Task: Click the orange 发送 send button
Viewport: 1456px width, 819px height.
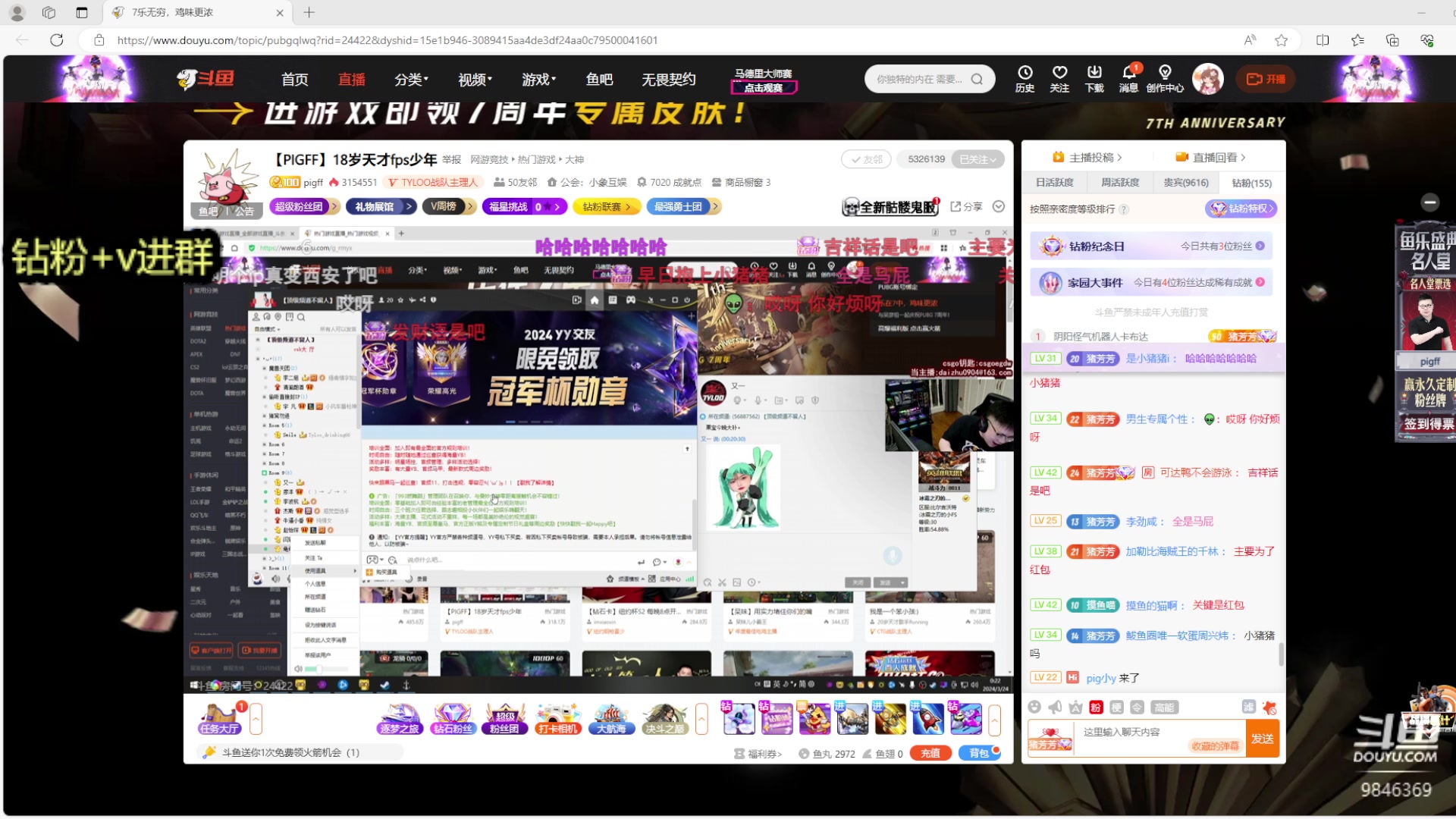Action: pyautogui.click(x=1263, y=739)
